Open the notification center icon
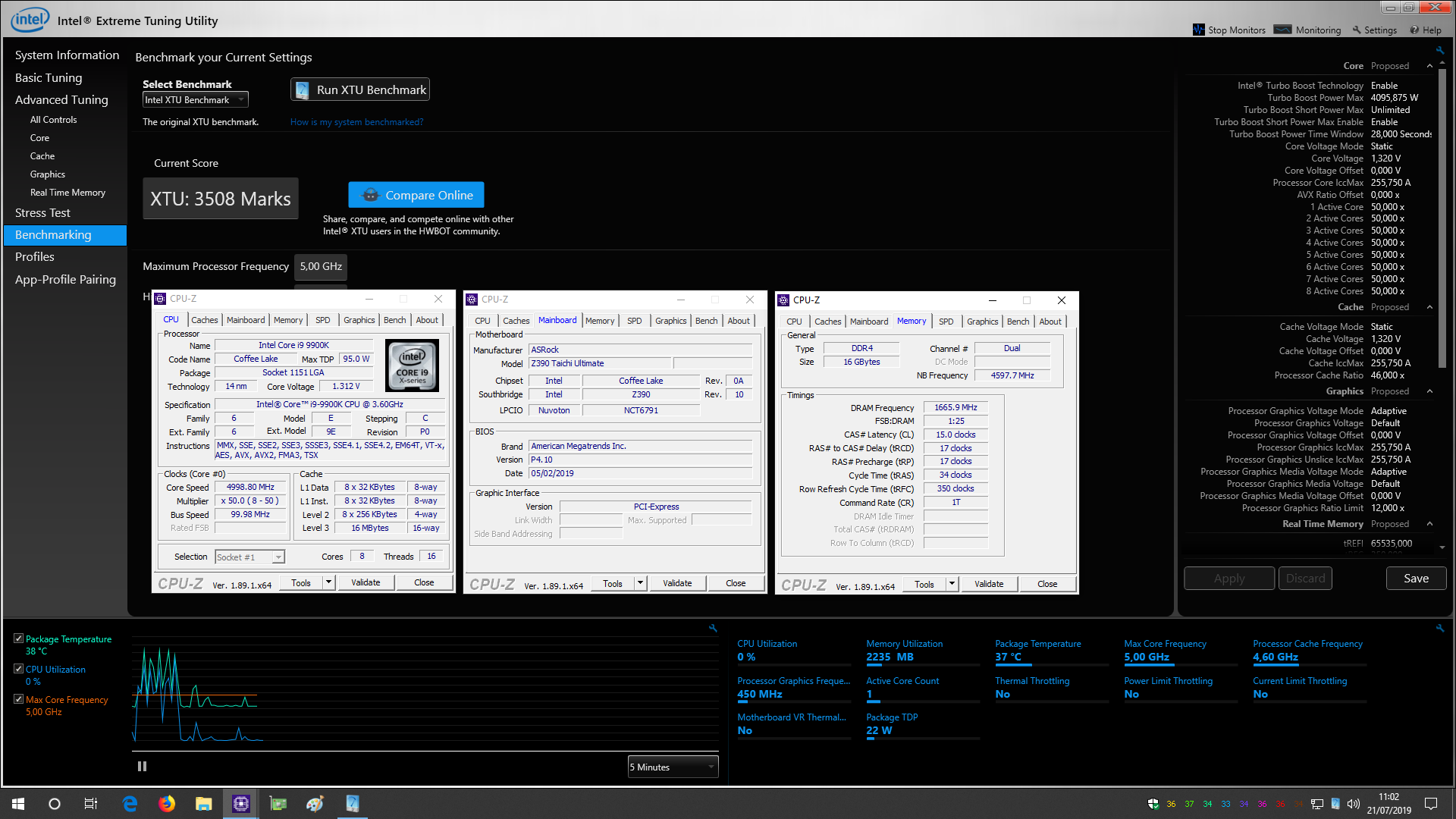 (x=1431, y=804)
